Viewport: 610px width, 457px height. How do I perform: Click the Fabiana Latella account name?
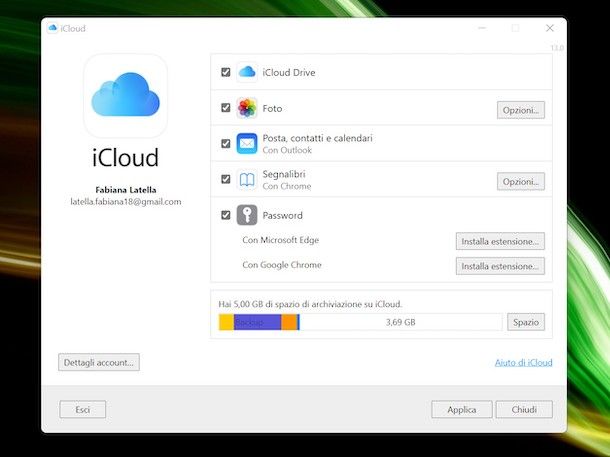pos(126,190)
